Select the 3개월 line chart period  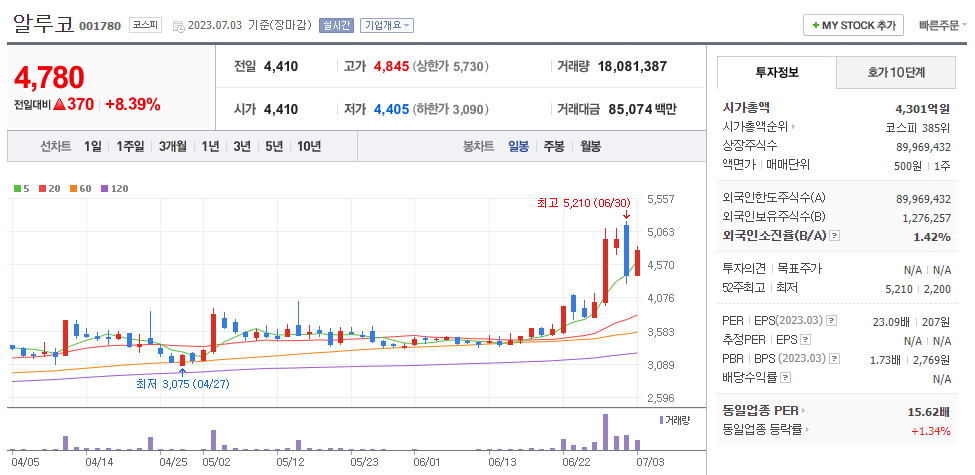coord(172,147)
